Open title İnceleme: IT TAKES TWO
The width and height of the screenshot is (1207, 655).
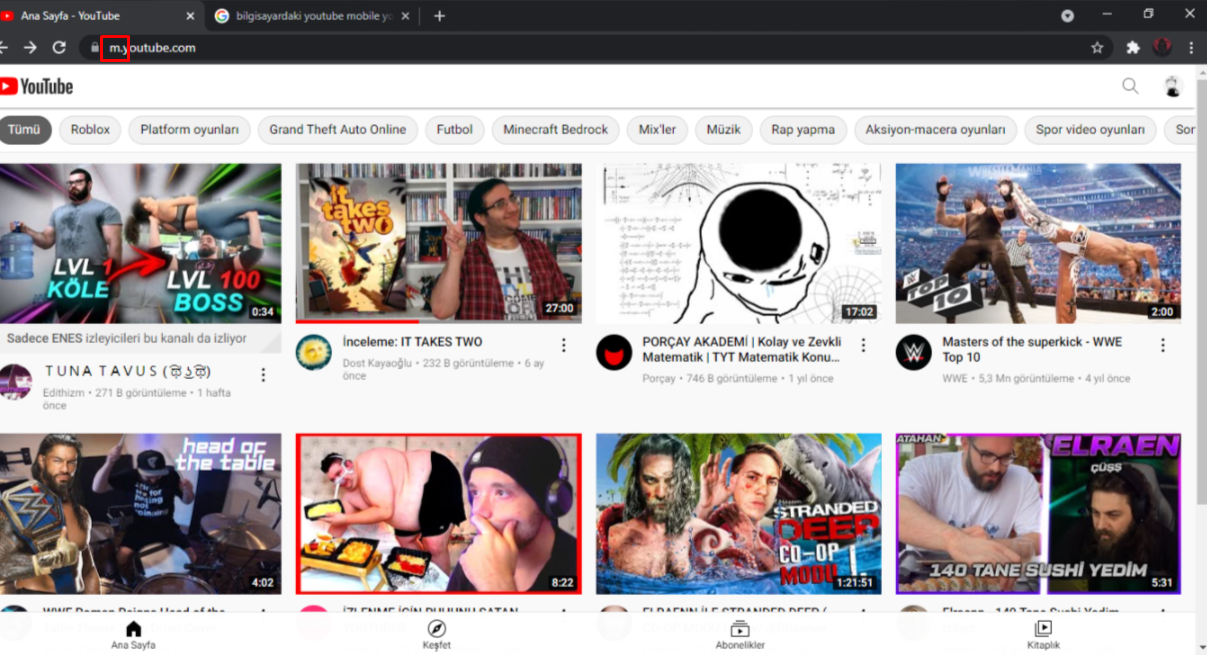(412, 342)
